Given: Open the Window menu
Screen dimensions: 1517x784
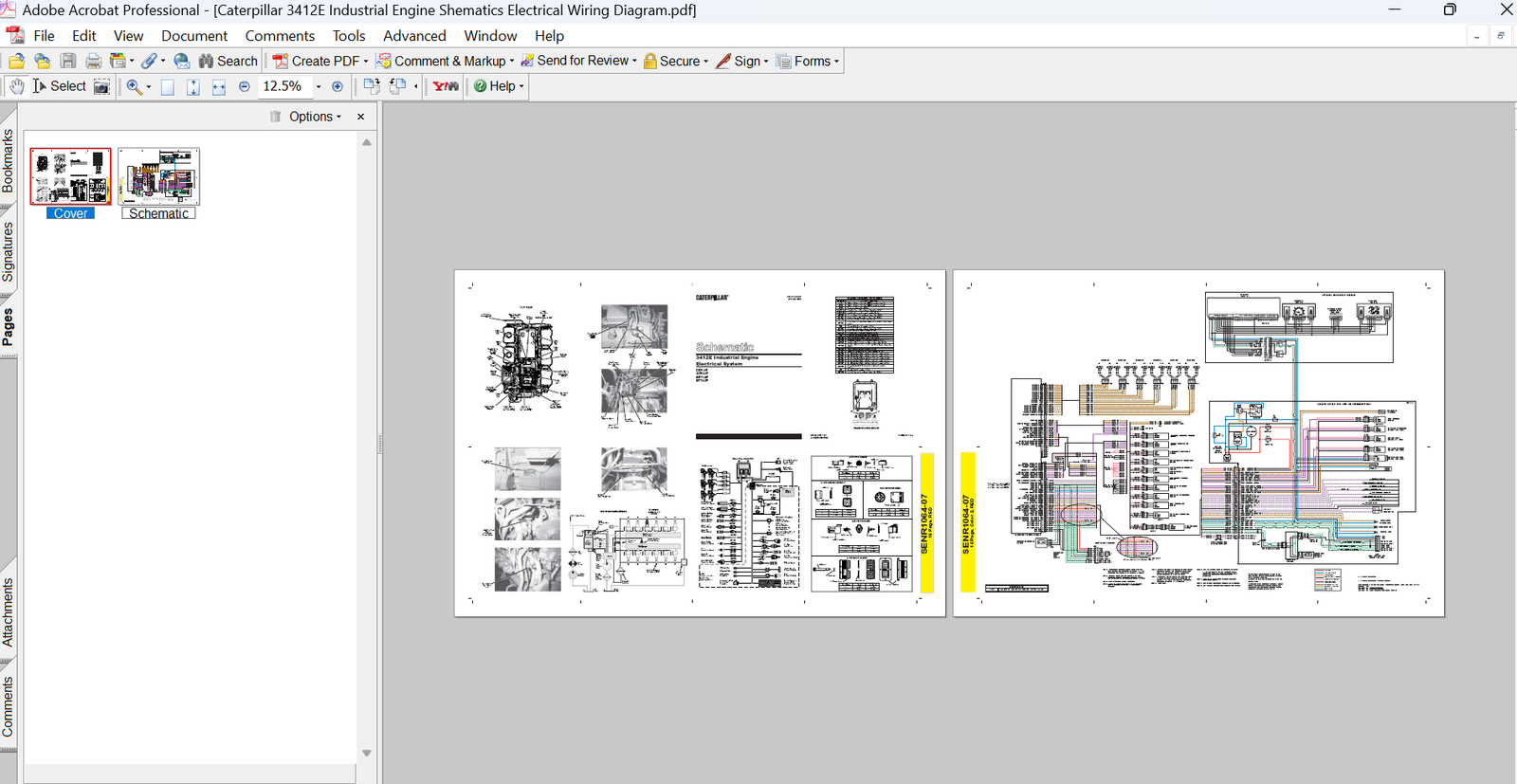Looking at the screenshot, I should [490, 36].
